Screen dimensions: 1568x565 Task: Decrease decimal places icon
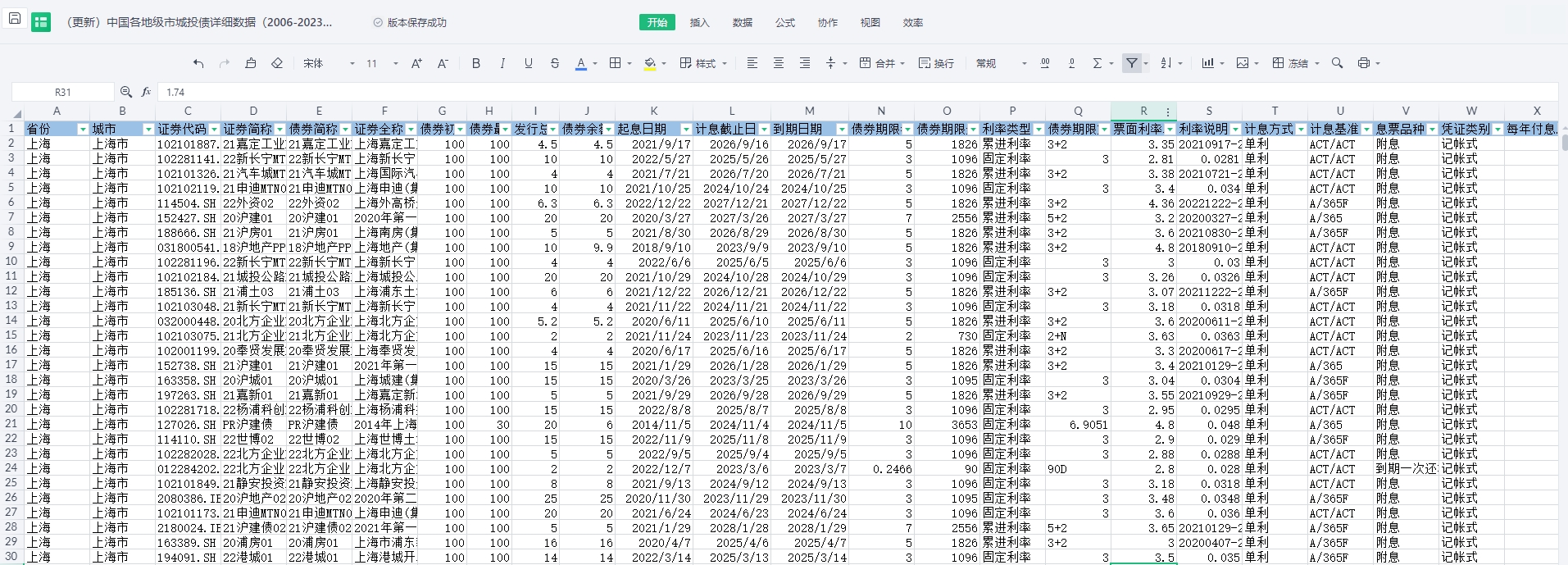pyautogui.click(x=1071, y=63)
